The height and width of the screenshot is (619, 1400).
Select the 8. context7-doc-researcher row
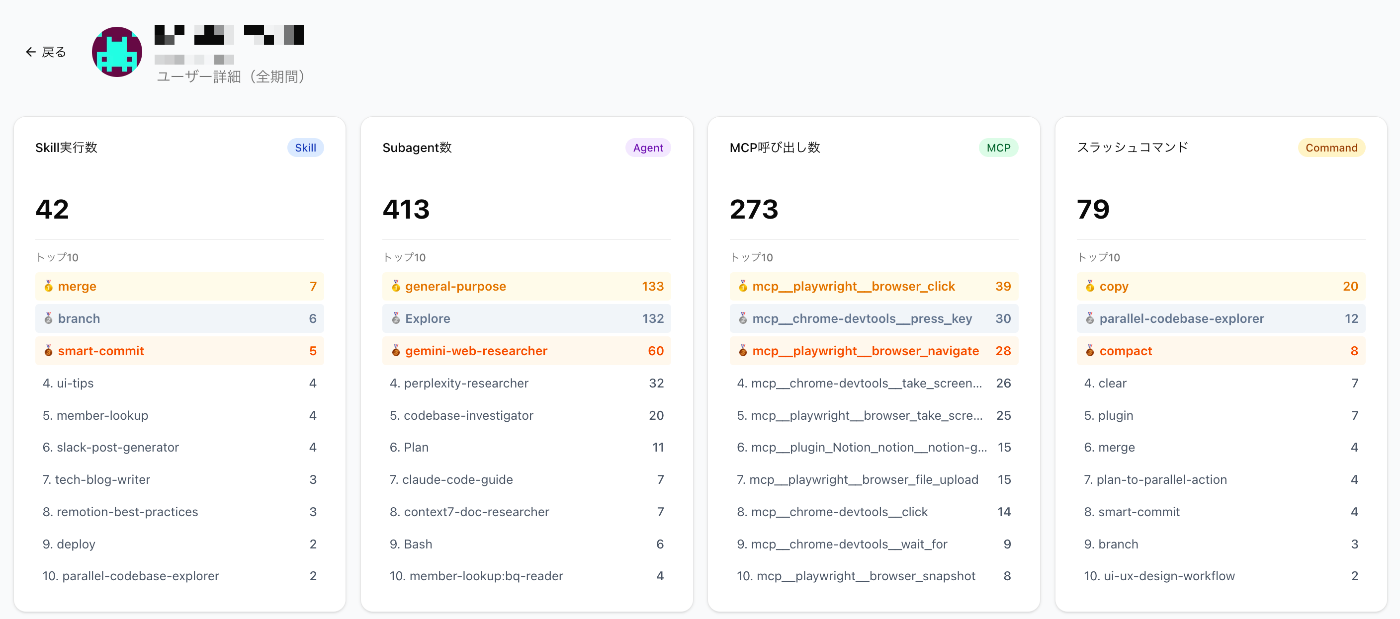pos(526,511)
